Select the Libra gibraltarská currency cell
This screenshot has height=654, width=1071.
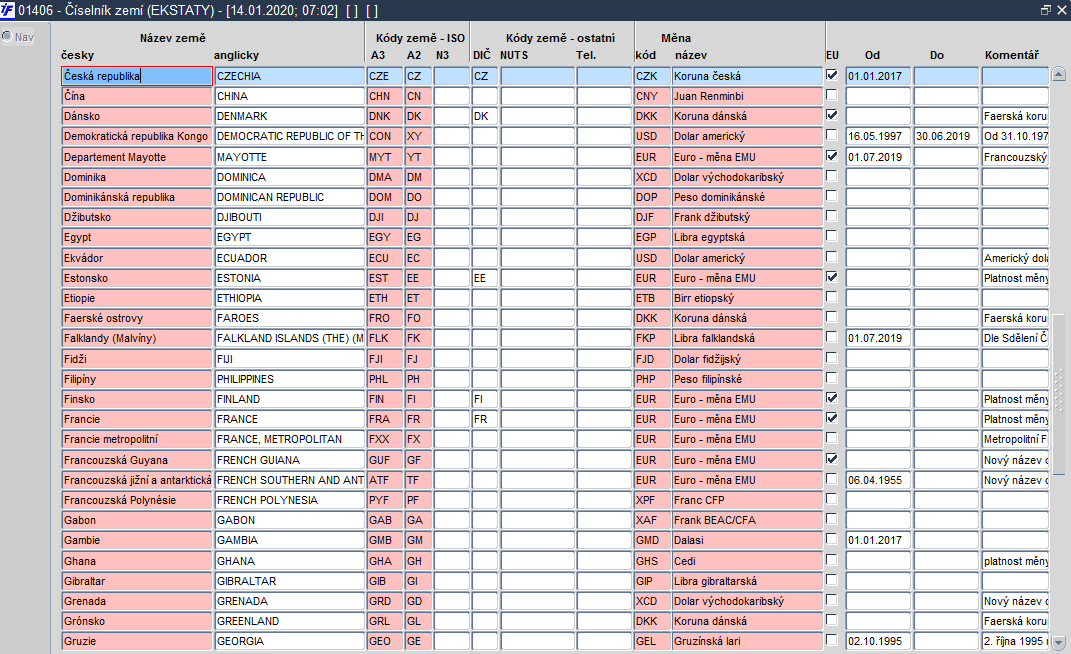747,581
